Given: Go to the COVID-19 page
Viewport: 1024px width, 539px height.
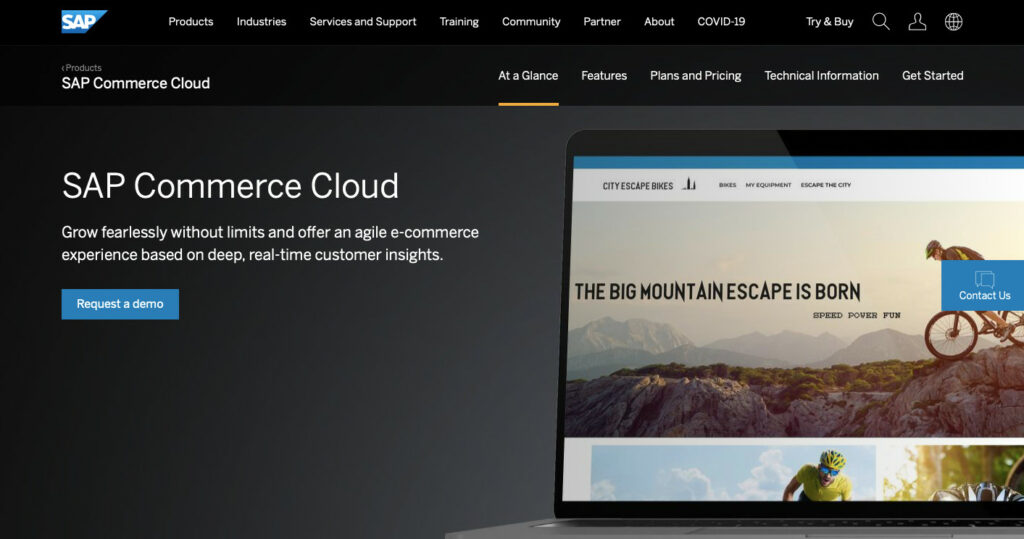Looking at the screenshot, I should pos(721,22).
